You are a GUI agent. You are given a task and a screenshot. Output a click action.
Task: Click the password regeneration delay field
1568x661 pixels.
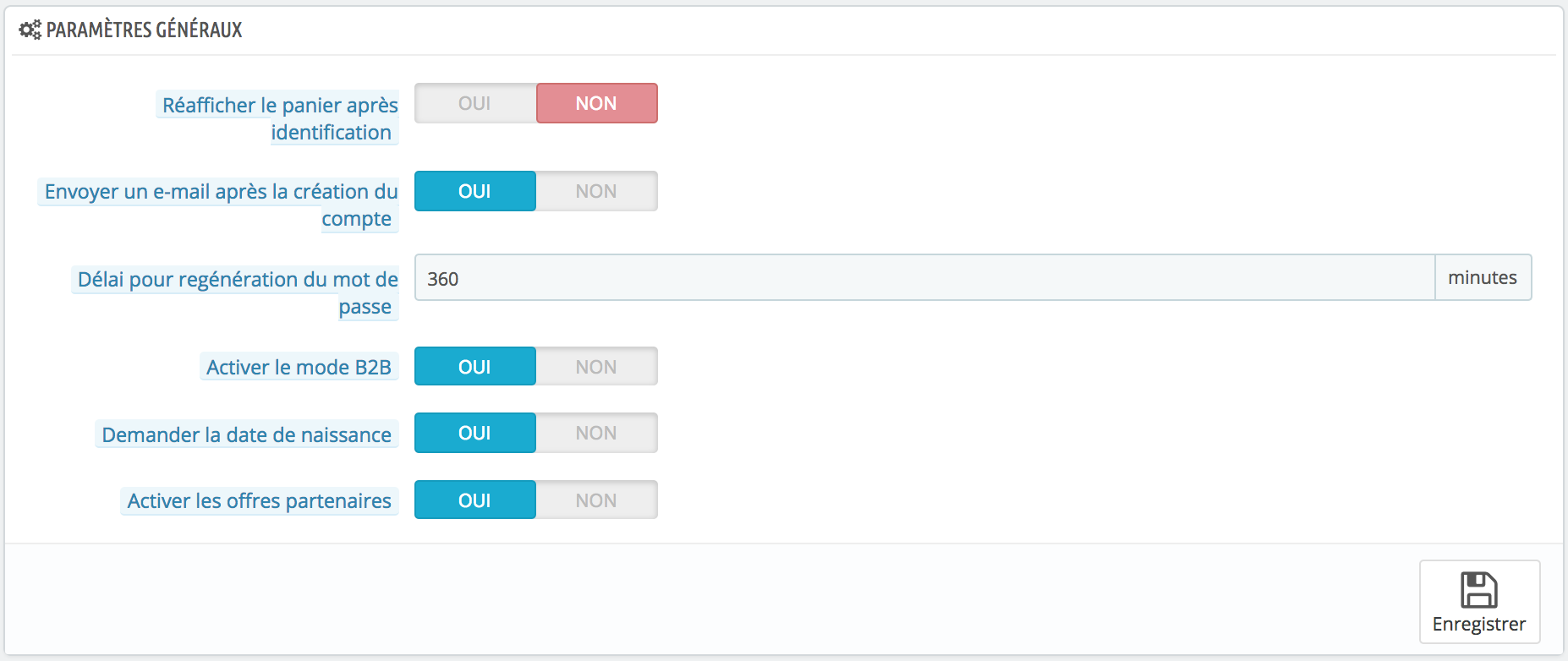pyautogui.click(x=924, y=277)
